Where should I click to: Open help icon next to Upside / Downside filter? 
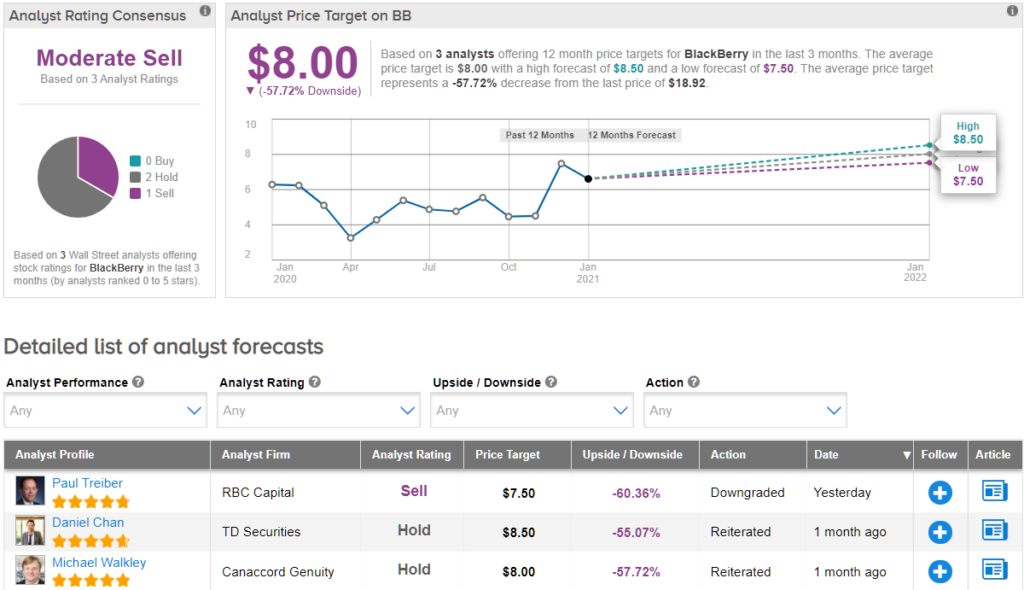pyautogui.click(x=551, y=382)
